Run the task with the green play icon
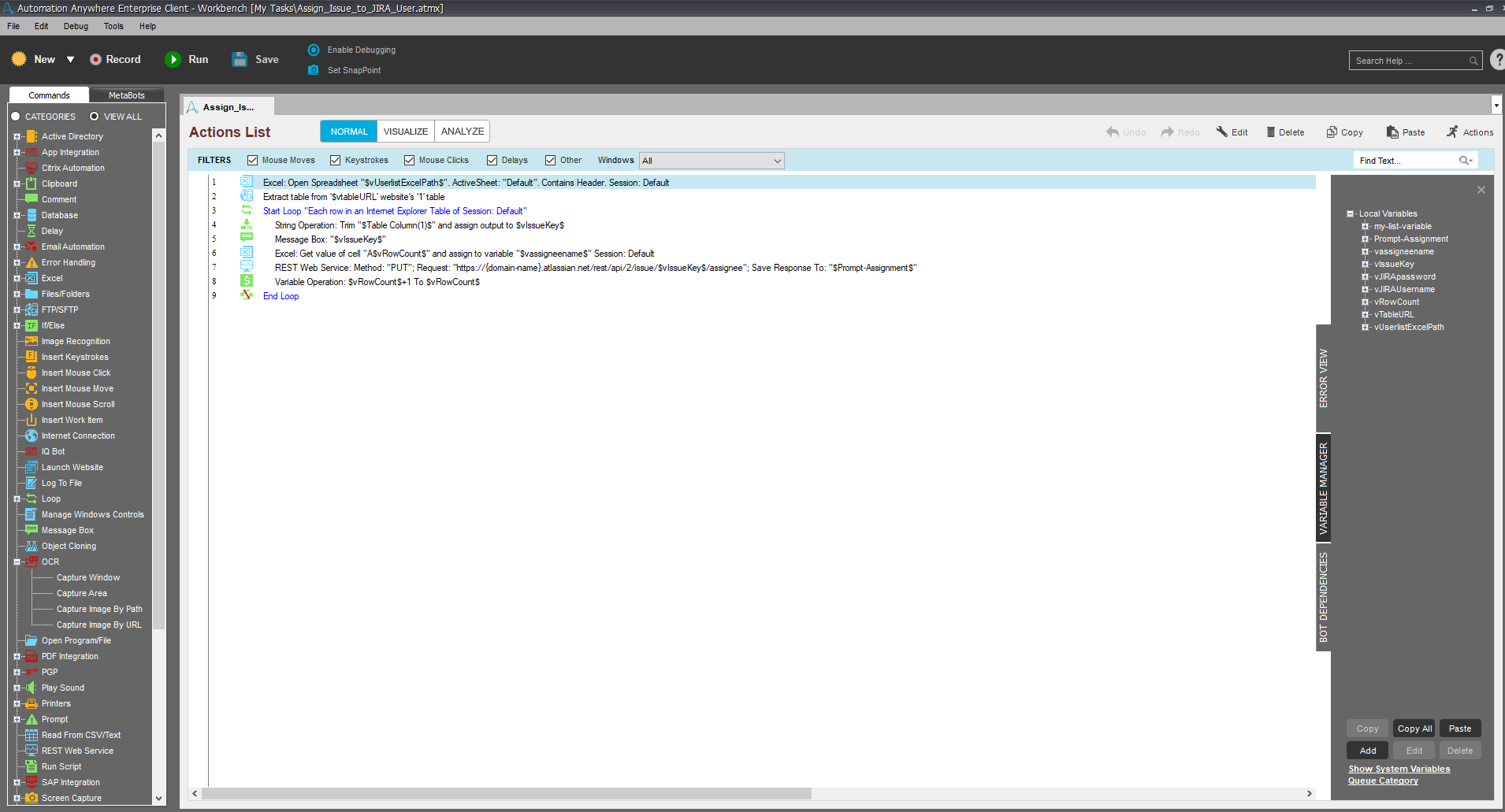Viewport: 1505px width, 812px height. [173, 59]
